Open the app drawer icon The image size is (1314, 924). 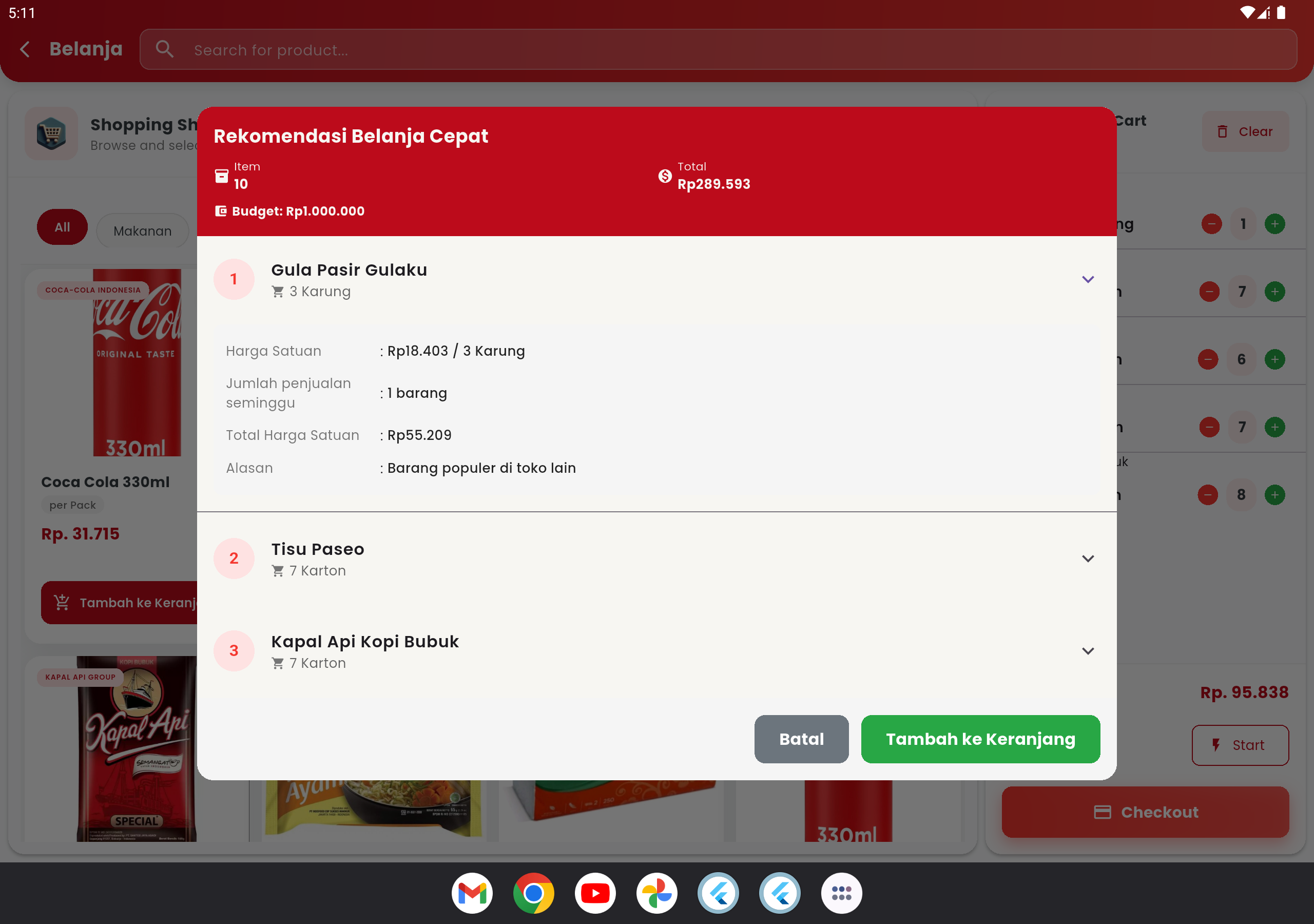tap(841, 893)
